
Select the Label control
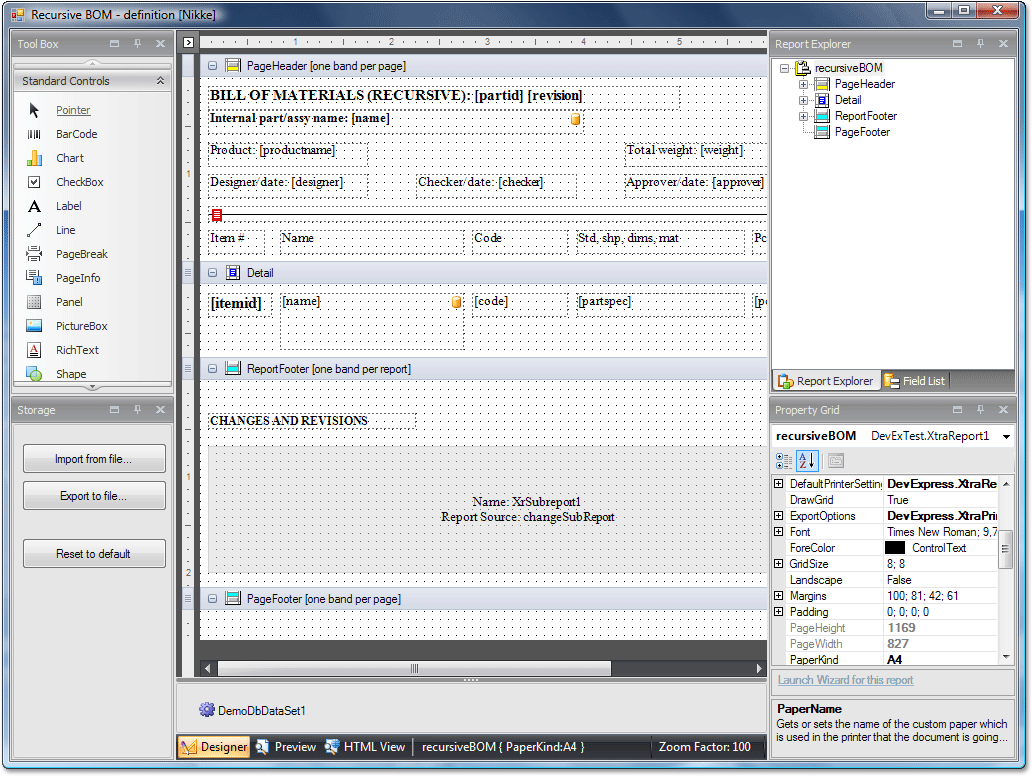pyautogui.click(x=68, y=206)
